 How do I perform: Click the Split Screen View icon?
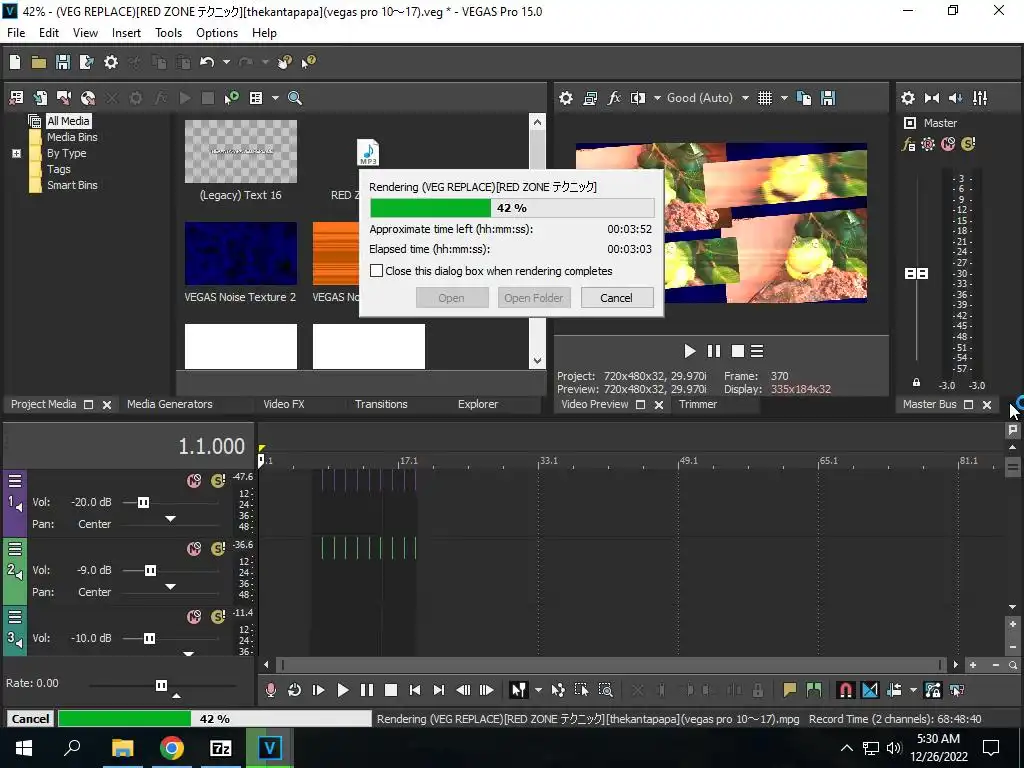click(x=637, y=98)
